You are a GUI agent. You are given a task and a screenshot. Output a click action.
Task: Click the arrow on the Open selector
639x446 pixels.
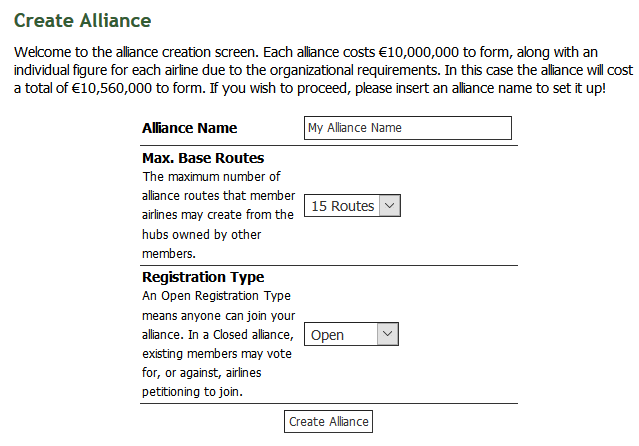tap(387, 335)
